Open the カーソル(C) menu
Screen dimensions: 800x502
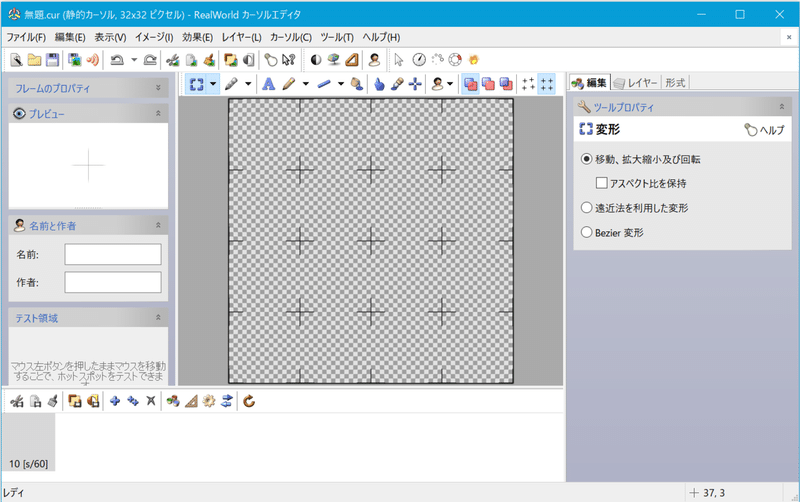click(x=291, y=37)
